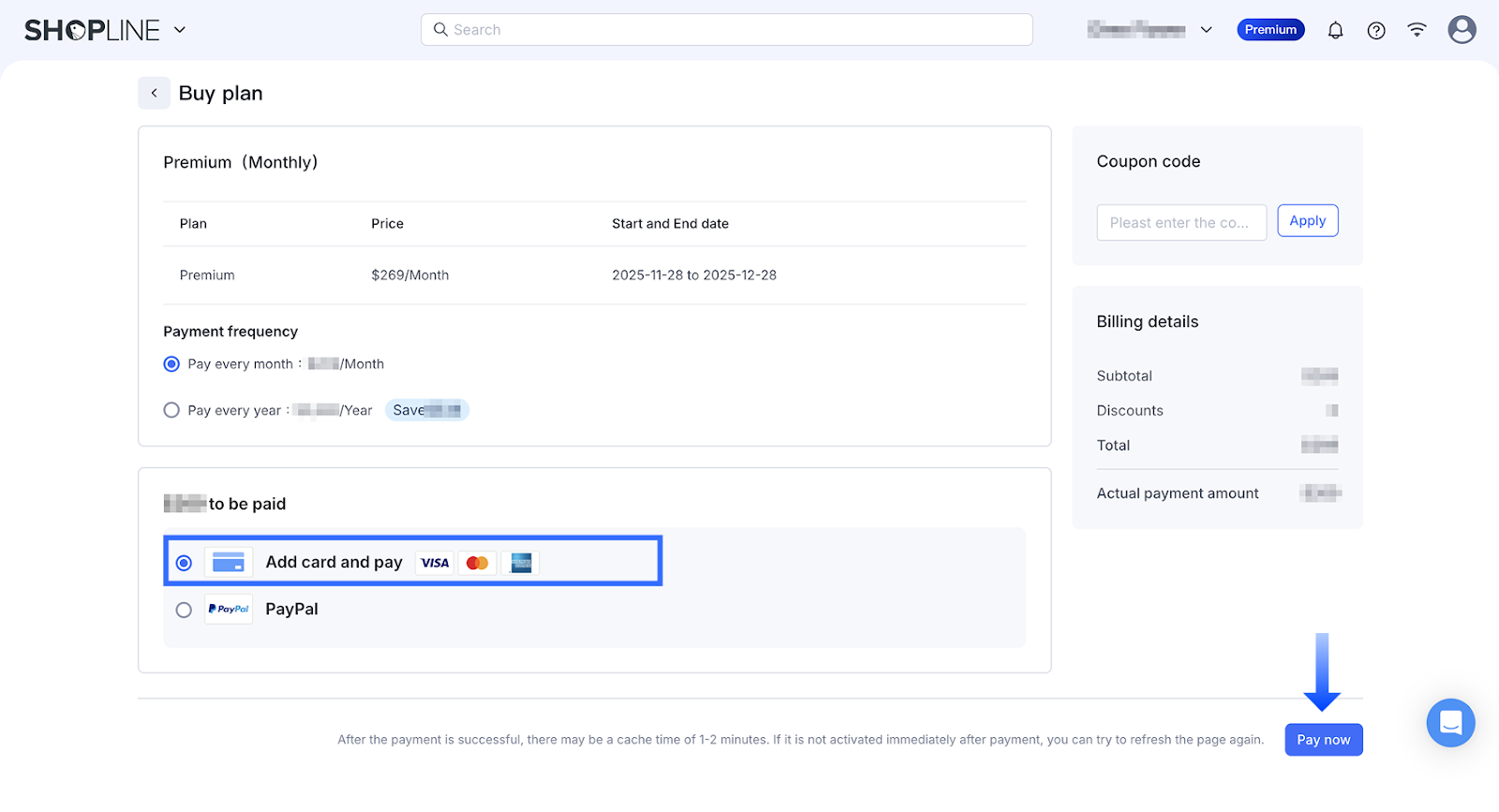Click the Visa logo
1499x812 pixels.
click(x=435, y=563)
